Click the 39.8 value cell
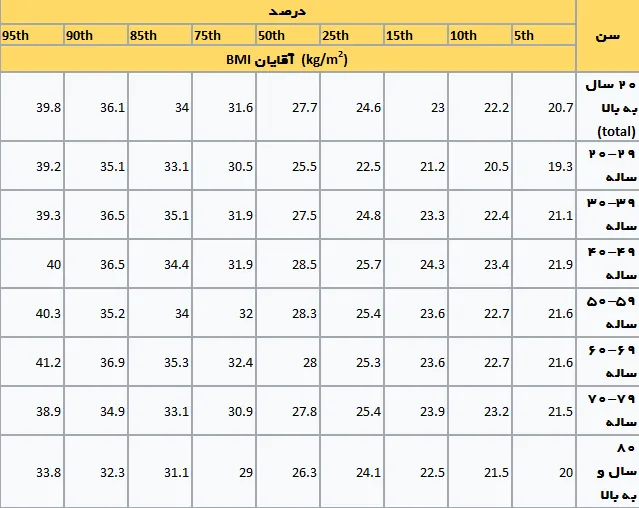 32,108
